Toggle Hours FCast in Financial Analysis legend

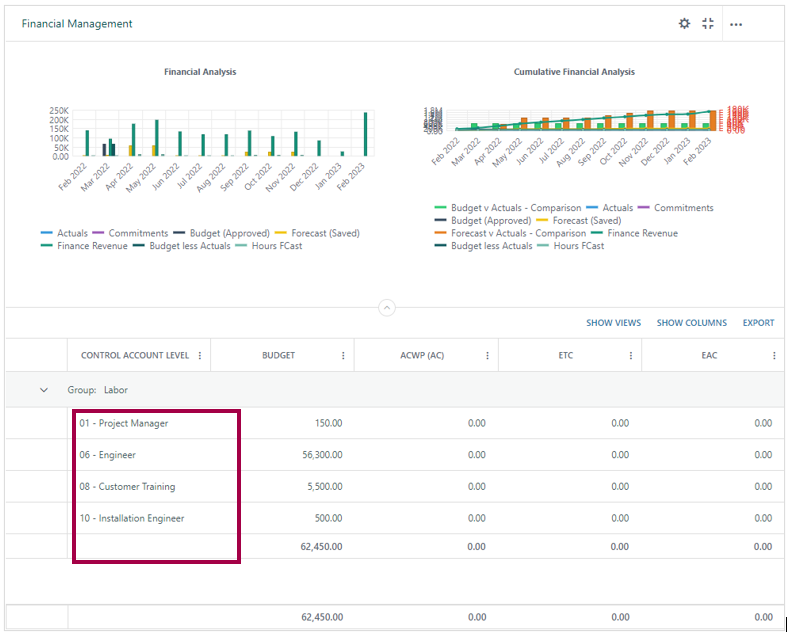point(268,246)
